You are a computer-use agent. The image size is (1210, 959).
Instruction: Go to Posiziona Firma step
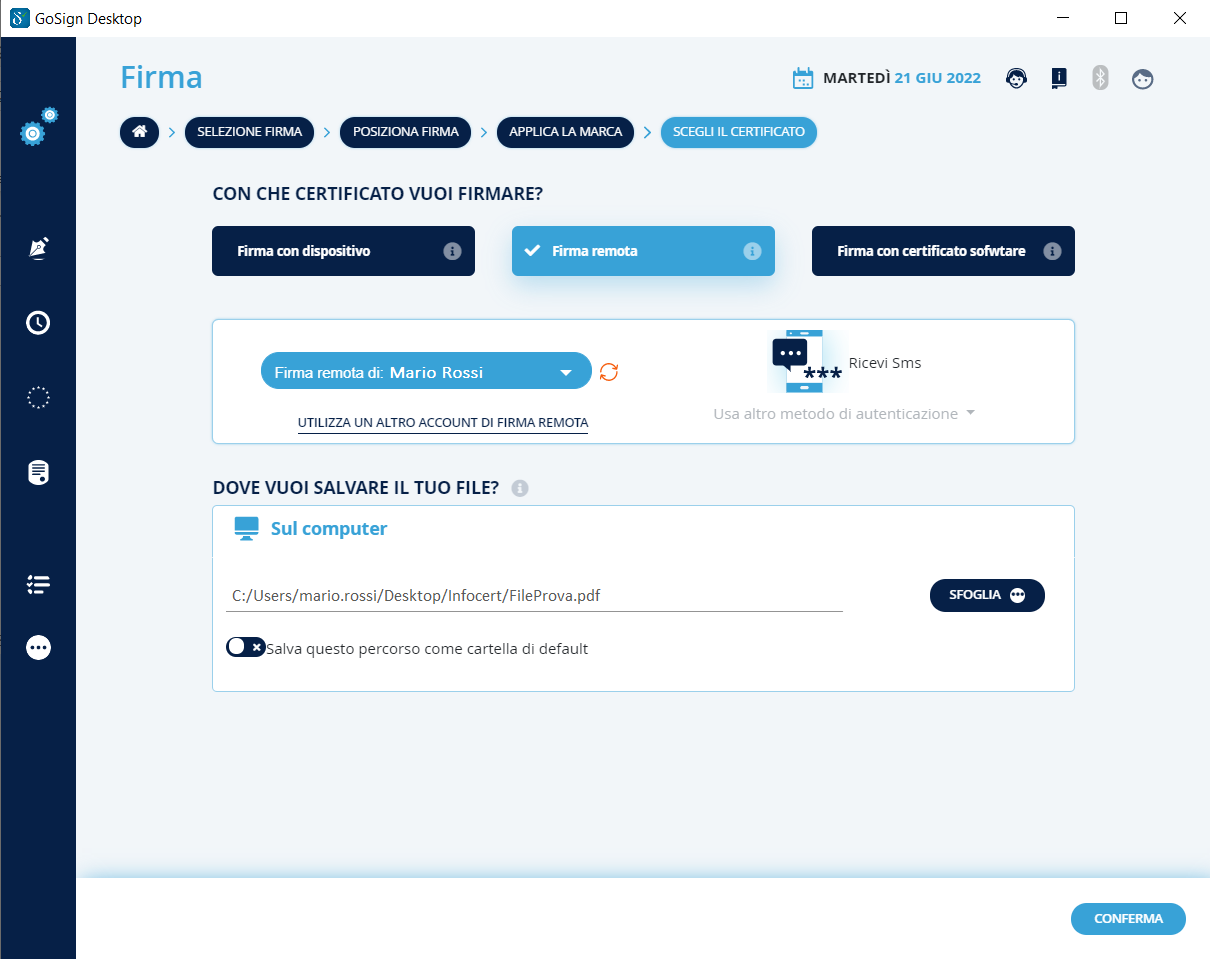(406, 132)
